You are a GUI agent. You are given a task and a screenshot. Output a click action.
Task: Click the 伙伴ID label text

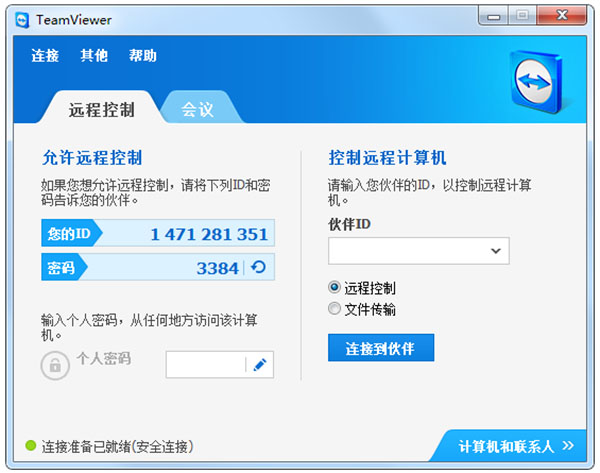tap(349, 224)
